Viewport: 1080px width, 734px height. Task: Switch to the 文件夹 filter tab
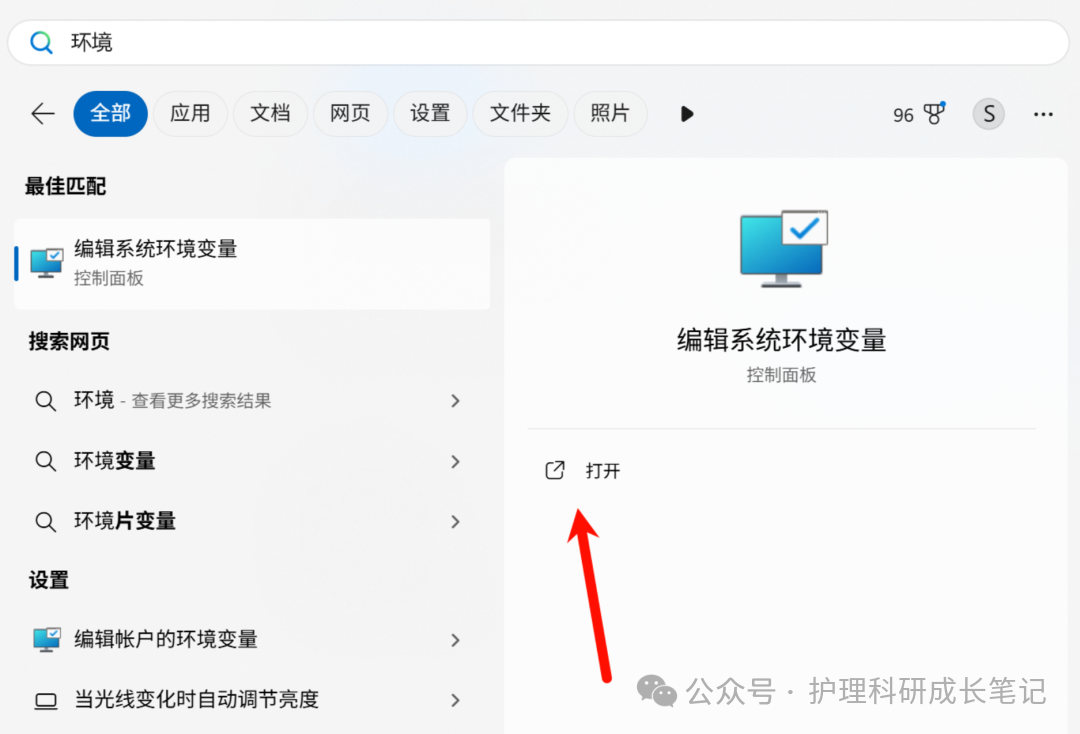520,114
